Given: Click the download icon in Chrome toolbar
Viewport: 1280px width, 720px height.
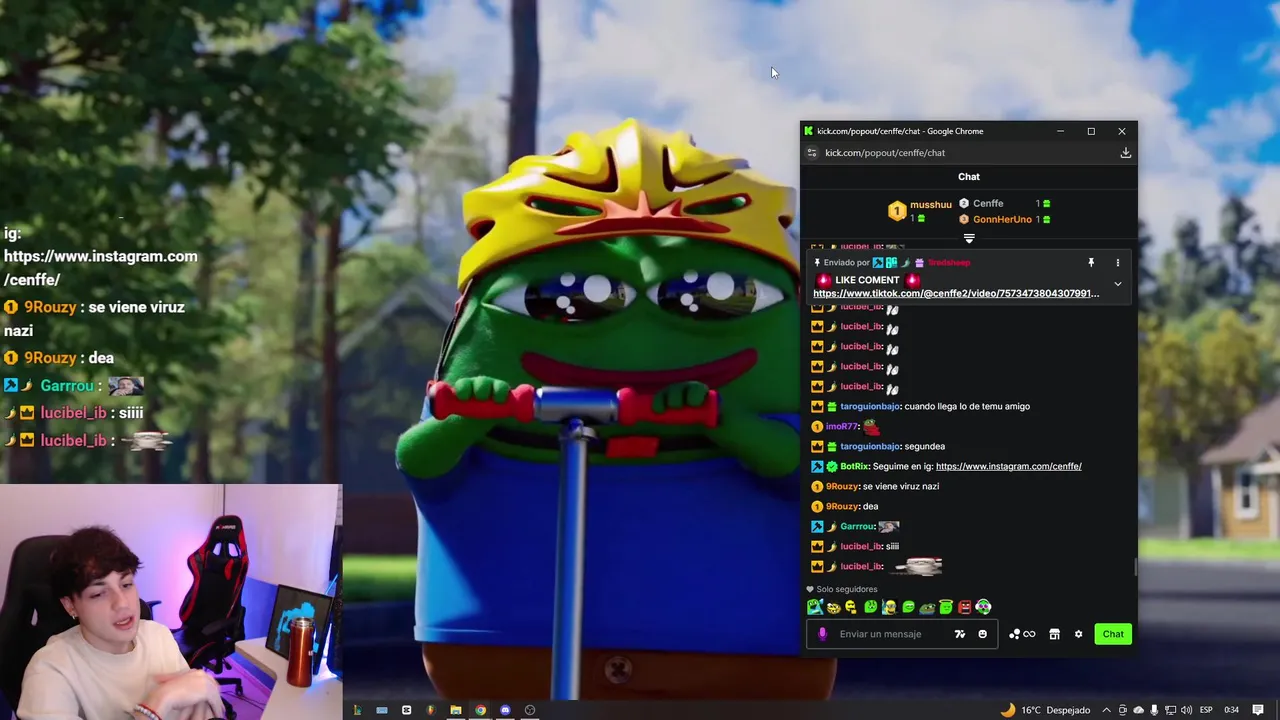Looking at the screenshot, I should 1125,153.
